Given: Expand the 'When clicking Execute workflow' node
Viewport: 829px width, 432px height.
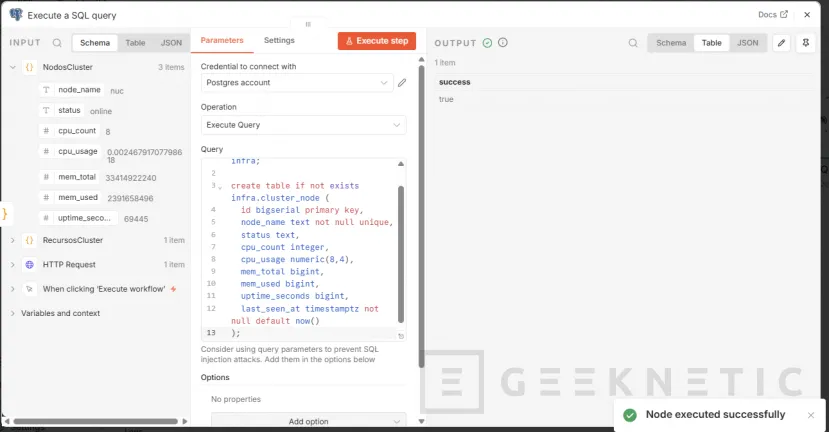Looking at the screenshot, I should coord(13,289).
